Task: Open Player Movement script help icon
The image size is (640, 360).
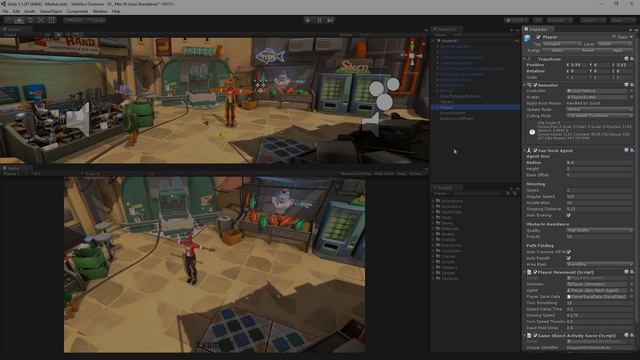Action: point(626,272)
